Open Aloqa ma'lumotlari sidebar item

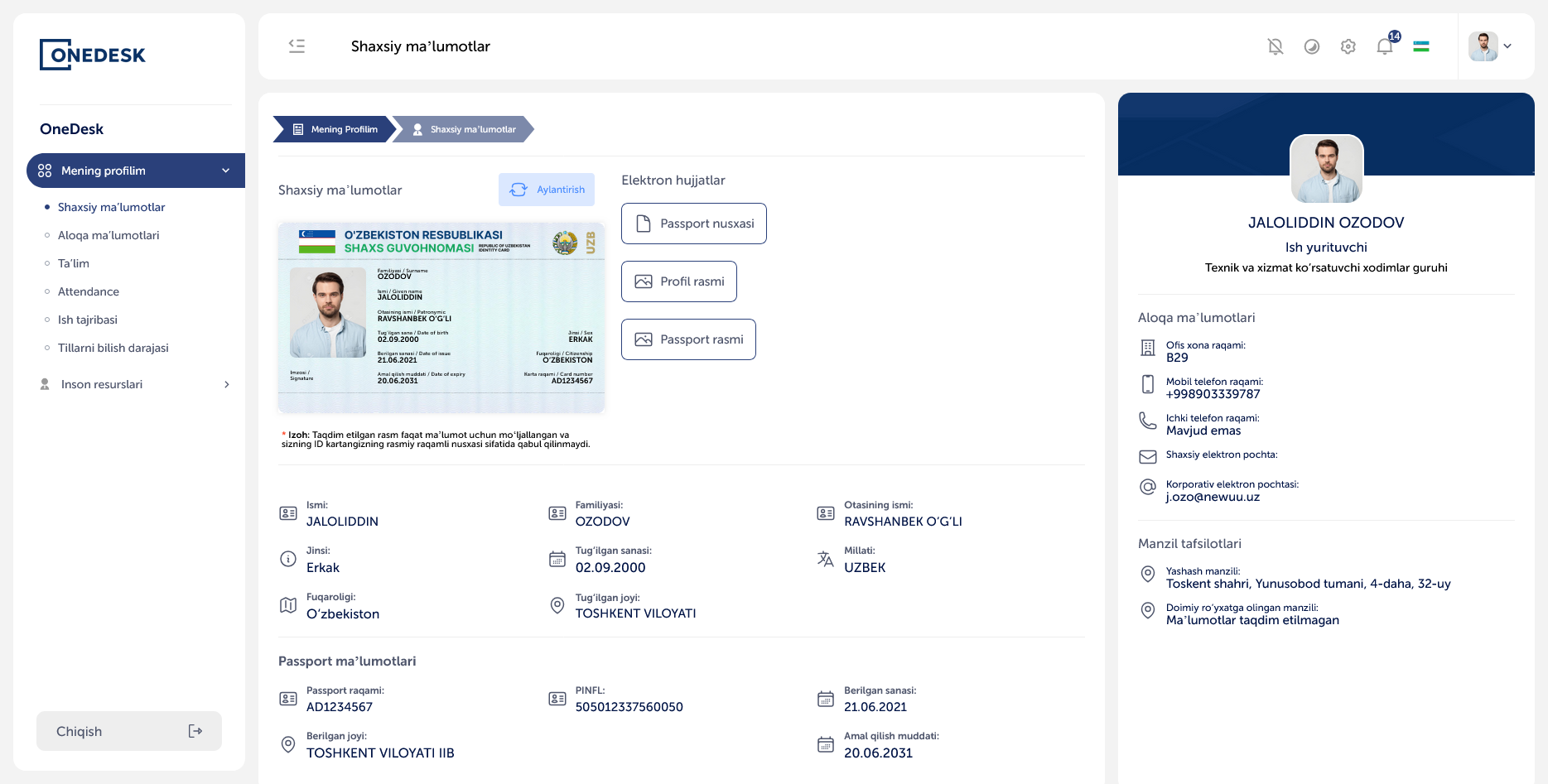(x=109, y=235)
